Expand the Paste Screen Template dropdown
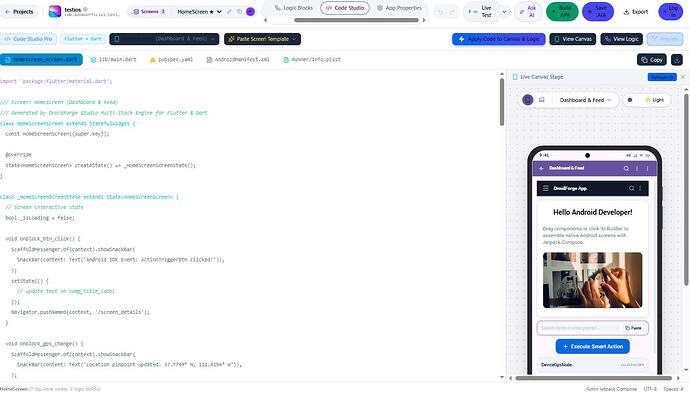Viewport: 690px width, 394px height. tap(262, 39)
